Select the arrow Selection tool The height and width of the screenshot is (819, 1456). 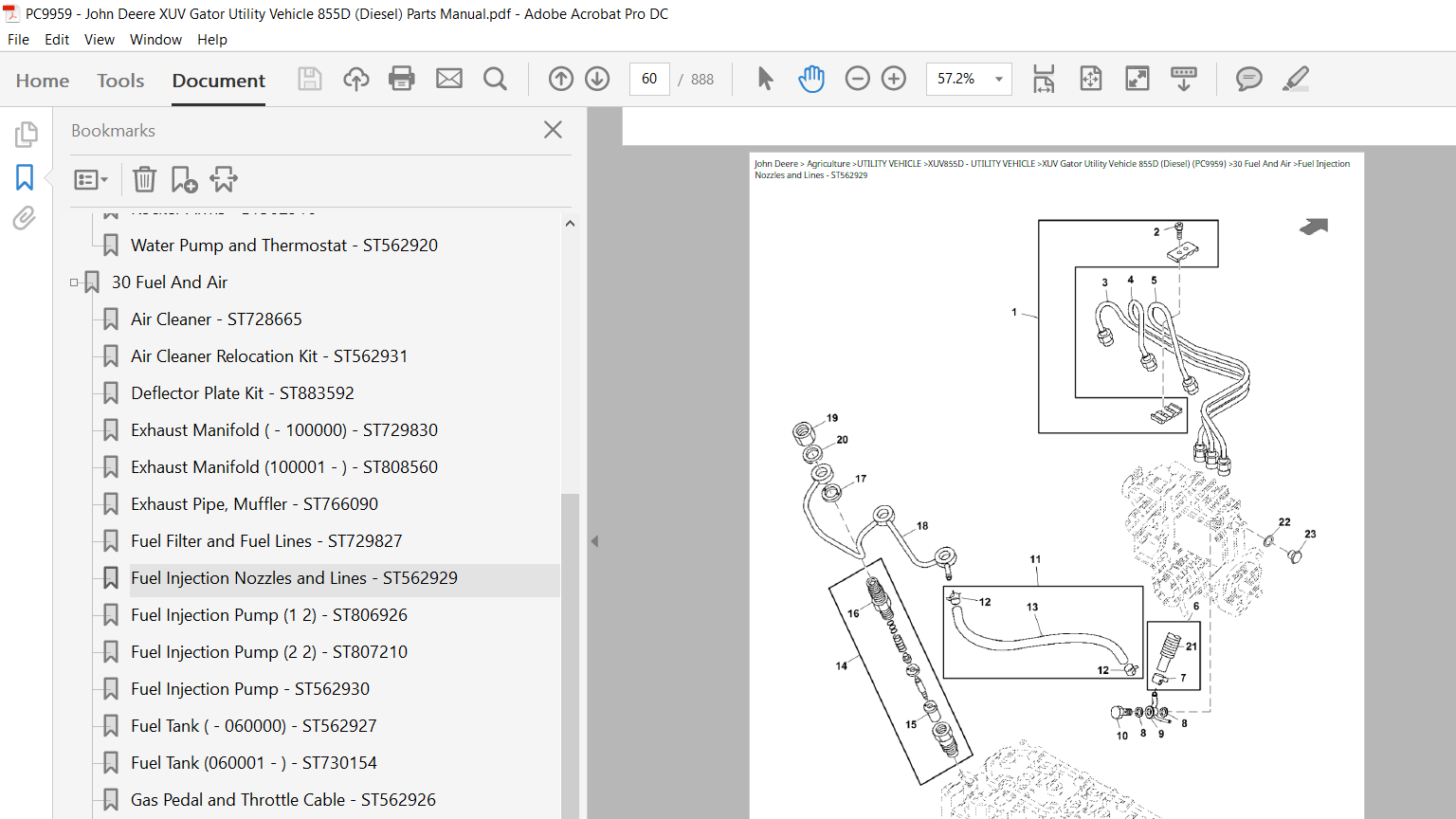[765, 79]
